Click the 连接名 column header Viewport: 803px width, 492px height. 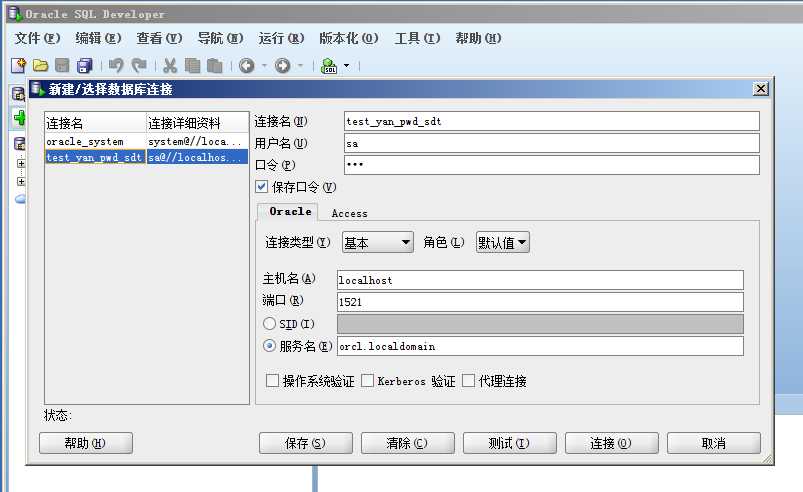(x=95, y=123)
